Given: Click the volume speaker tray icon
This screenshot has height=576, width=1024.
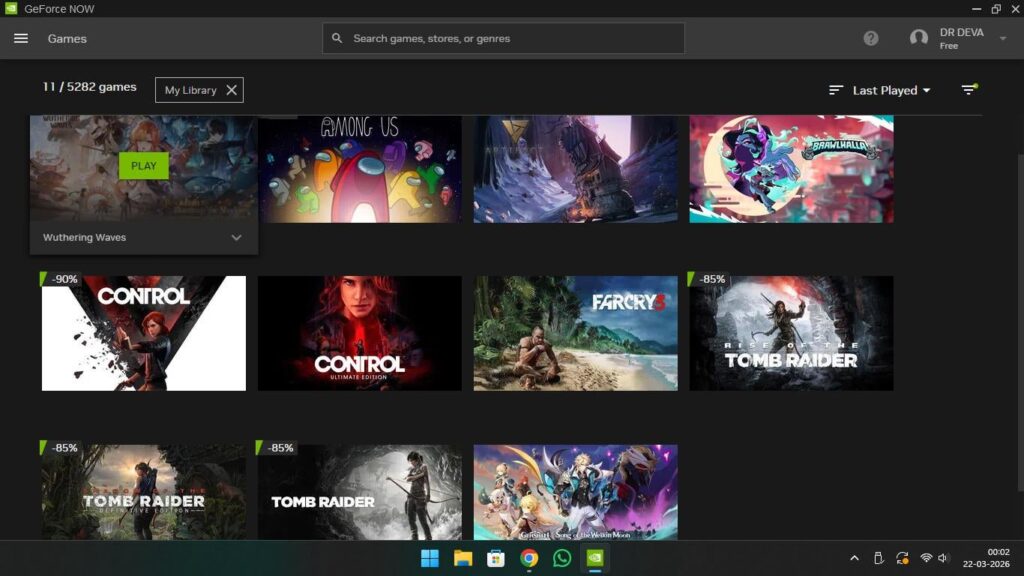Looking at the screenshot, I should [x=944, y=558].
